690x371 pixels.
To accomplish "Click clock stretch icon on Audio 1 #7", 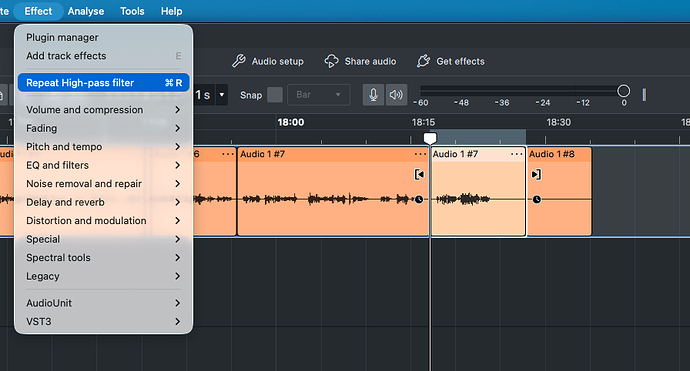I will (x=419, y=199).
